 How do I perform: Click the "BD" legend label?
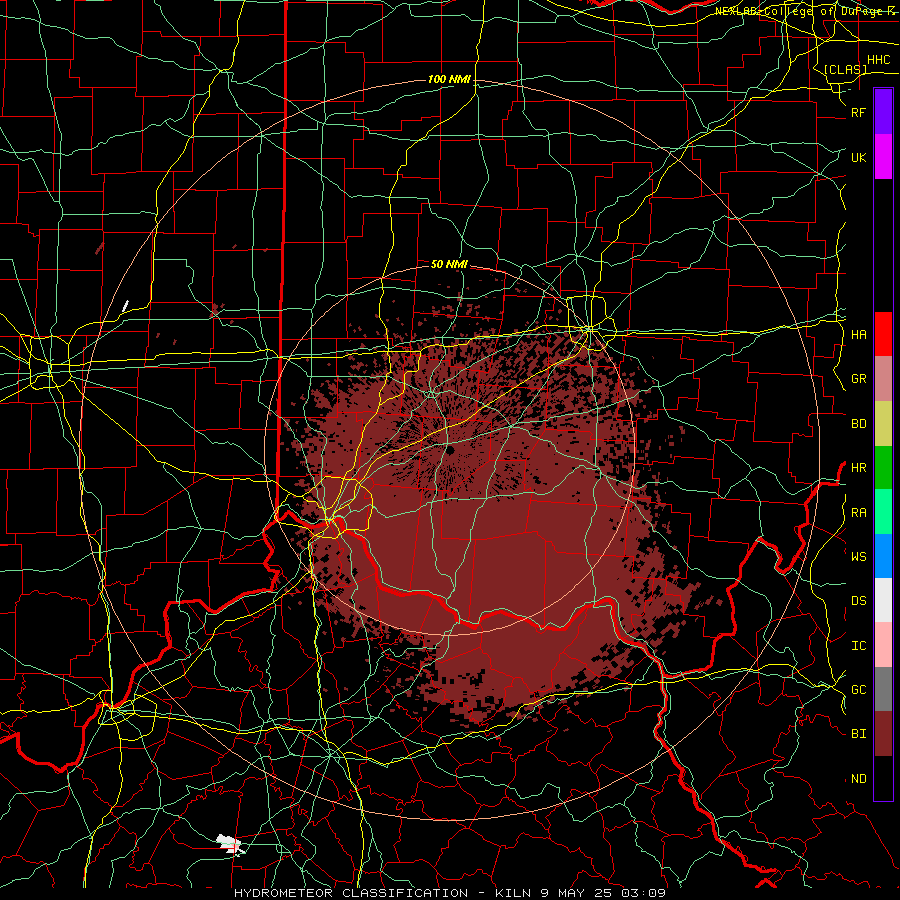pos(858,424)
